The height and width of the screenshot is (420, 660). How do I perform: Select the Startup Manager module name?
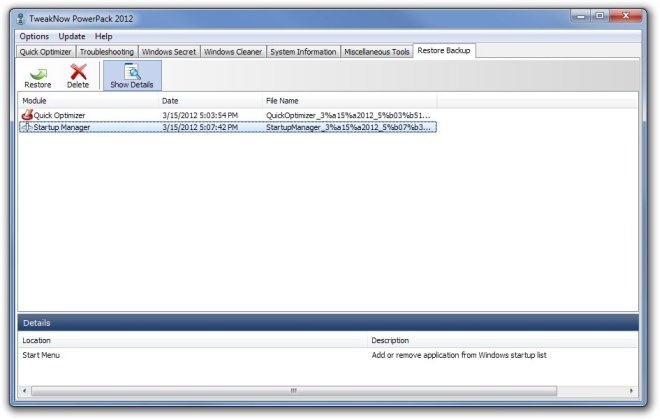62,128
